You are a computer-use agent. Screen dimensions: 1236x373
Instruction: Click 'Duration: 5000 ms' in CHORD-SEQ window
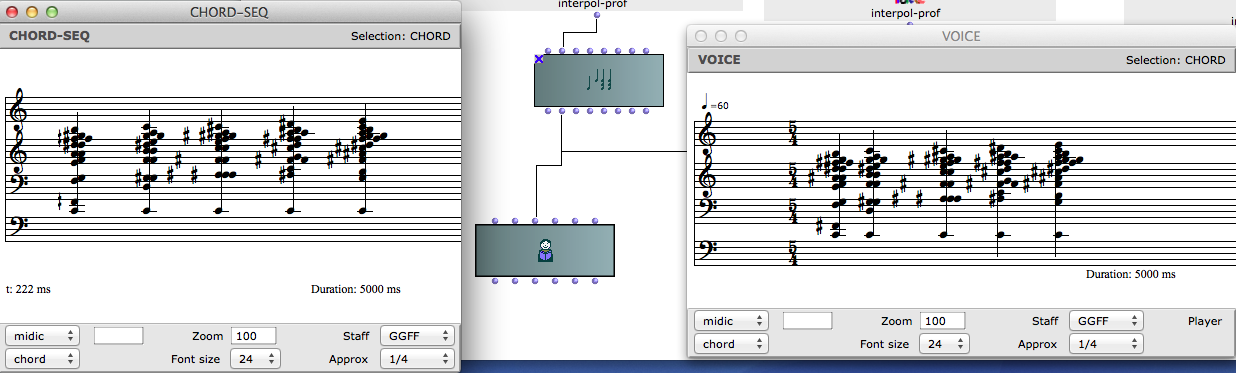click(356, 289)
